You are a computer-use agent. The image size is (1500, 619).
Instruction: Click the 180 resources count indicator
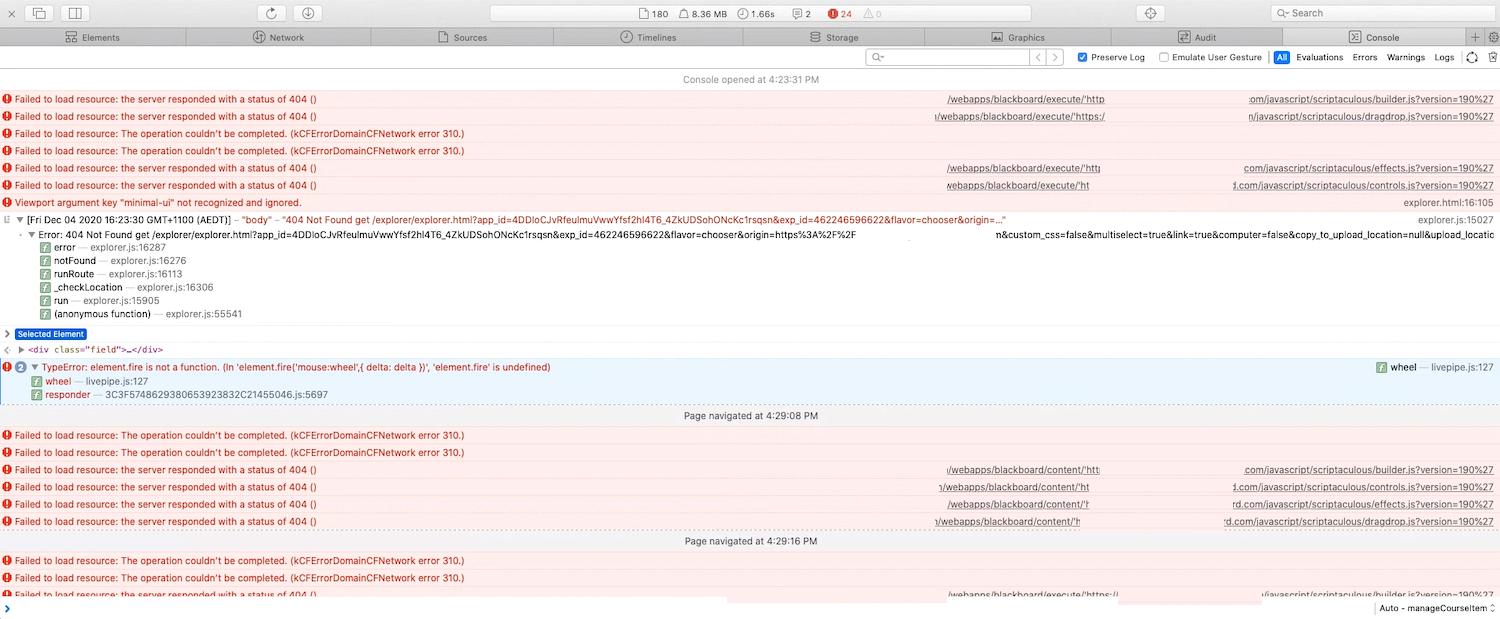(x=653, y=14)
